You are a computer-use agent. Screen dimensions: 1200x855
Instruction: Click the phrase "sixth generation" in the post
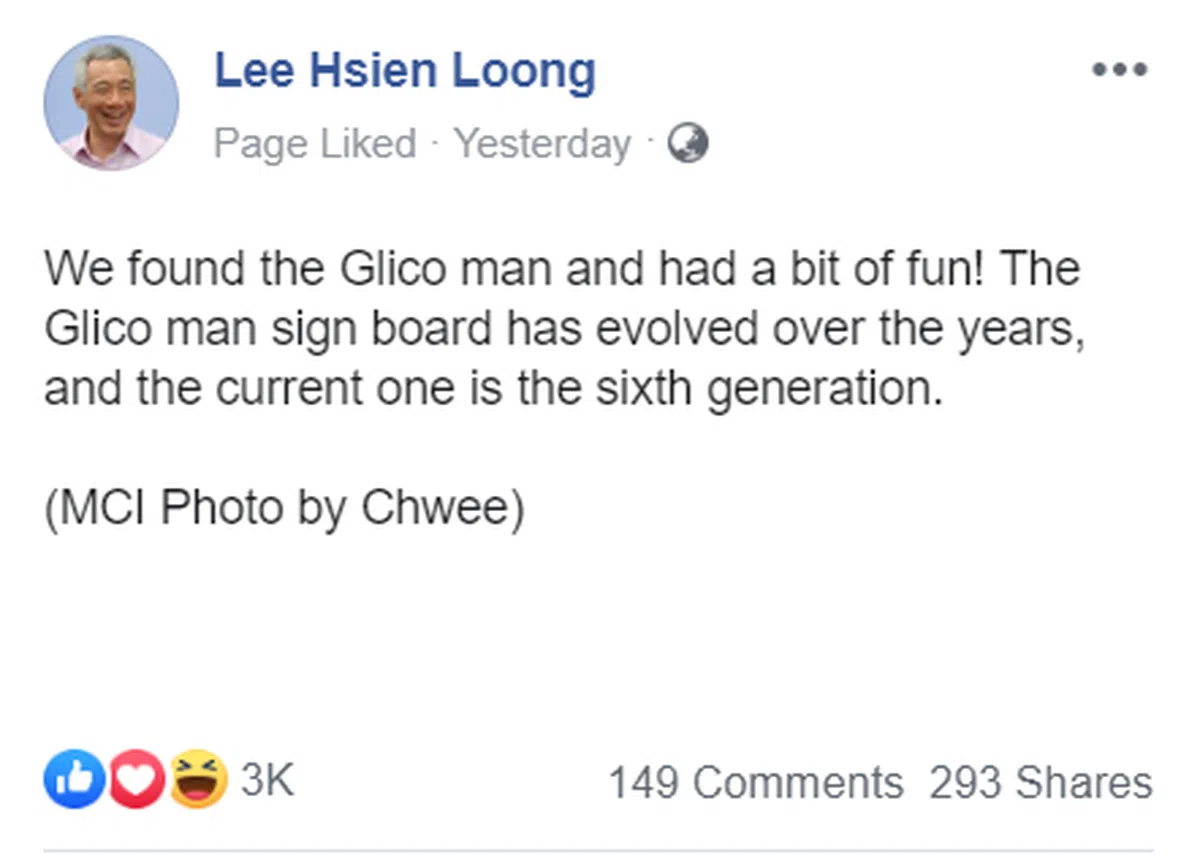(x=768, y=388)
